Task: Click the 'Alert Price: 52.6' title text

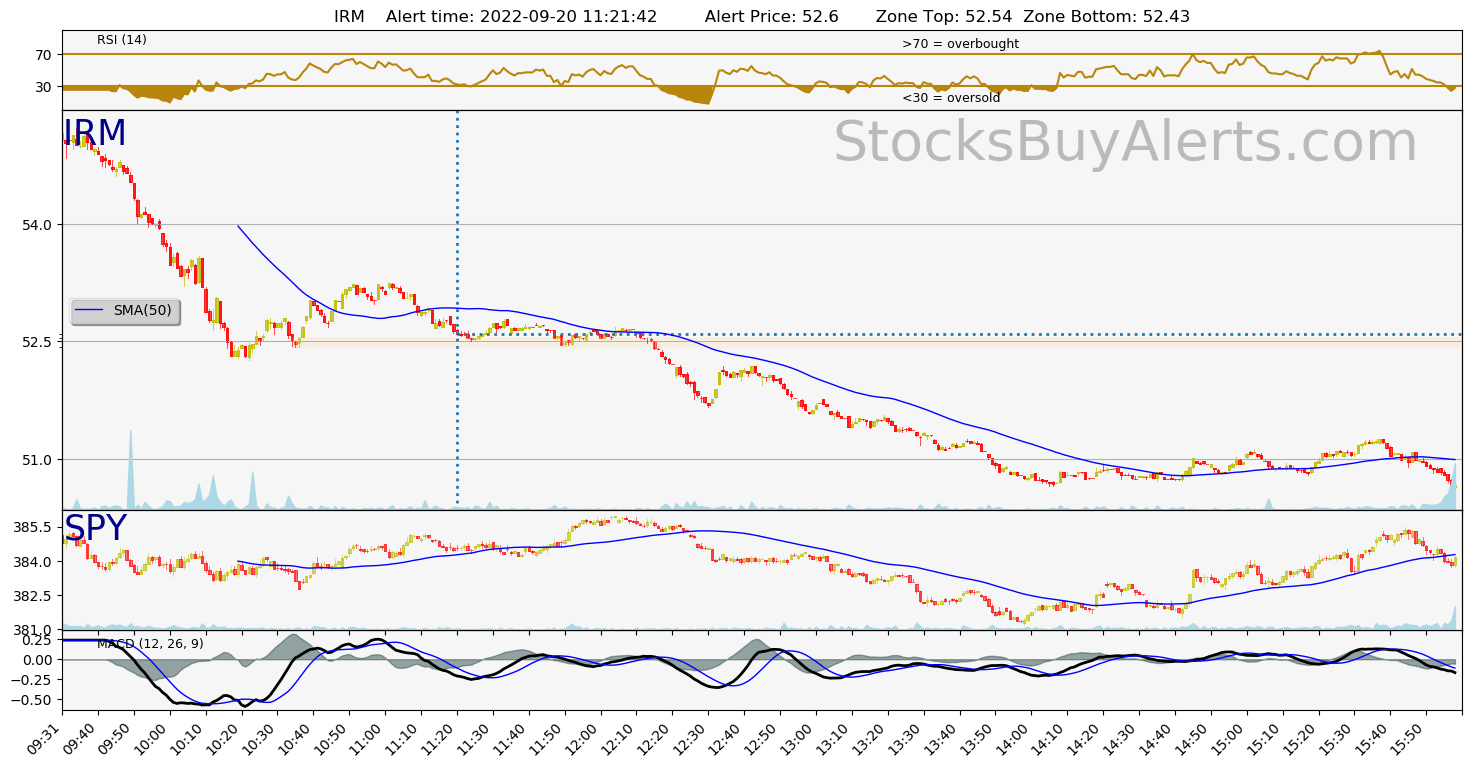Action: click(771, 17)
